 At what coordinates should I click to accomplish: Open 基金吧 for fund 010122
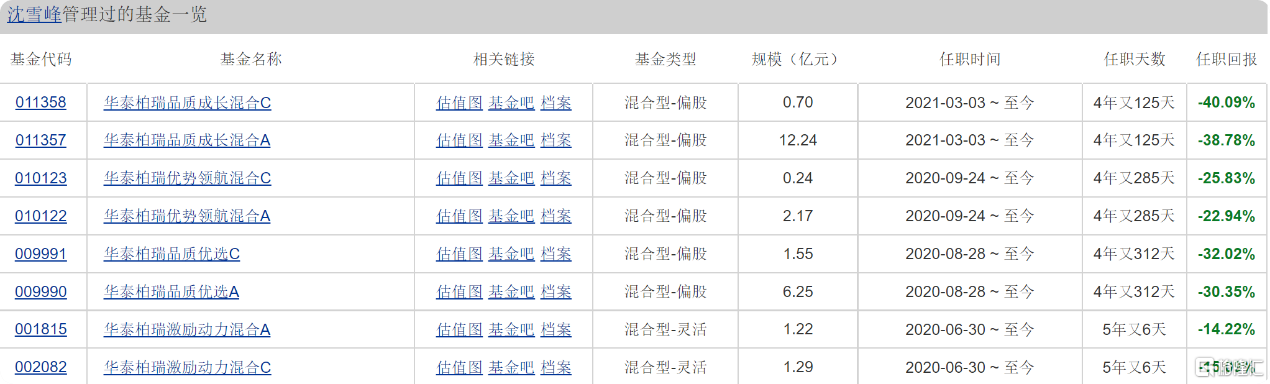(511, 216)
